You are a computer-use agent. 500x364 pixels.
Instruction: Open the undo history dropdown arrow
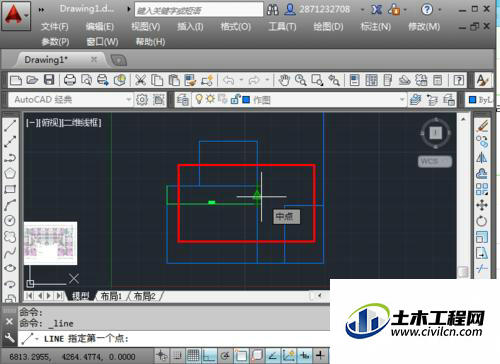point(241,80)
